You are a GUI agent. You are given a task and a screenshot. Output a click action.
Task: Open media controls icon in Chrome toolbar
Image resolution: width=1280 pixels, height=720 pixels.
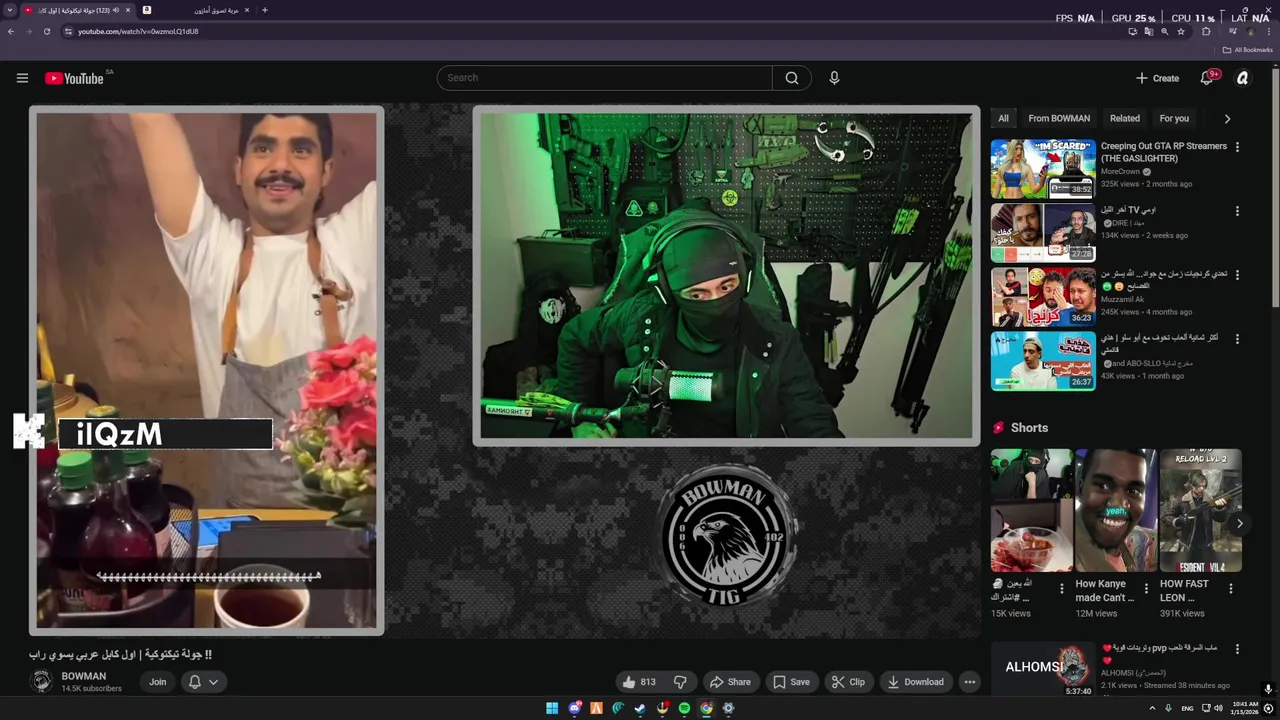[x=1232, y=31]
